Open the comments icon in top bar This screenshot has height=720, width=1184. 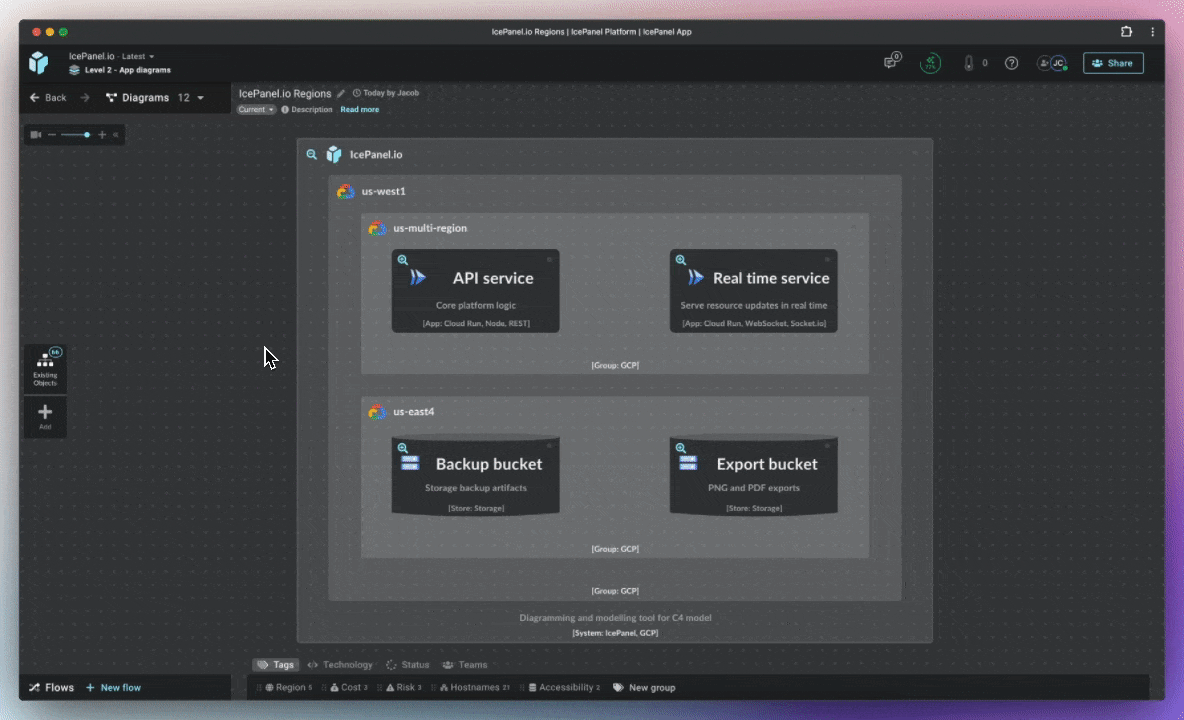(x=891, y=63)
